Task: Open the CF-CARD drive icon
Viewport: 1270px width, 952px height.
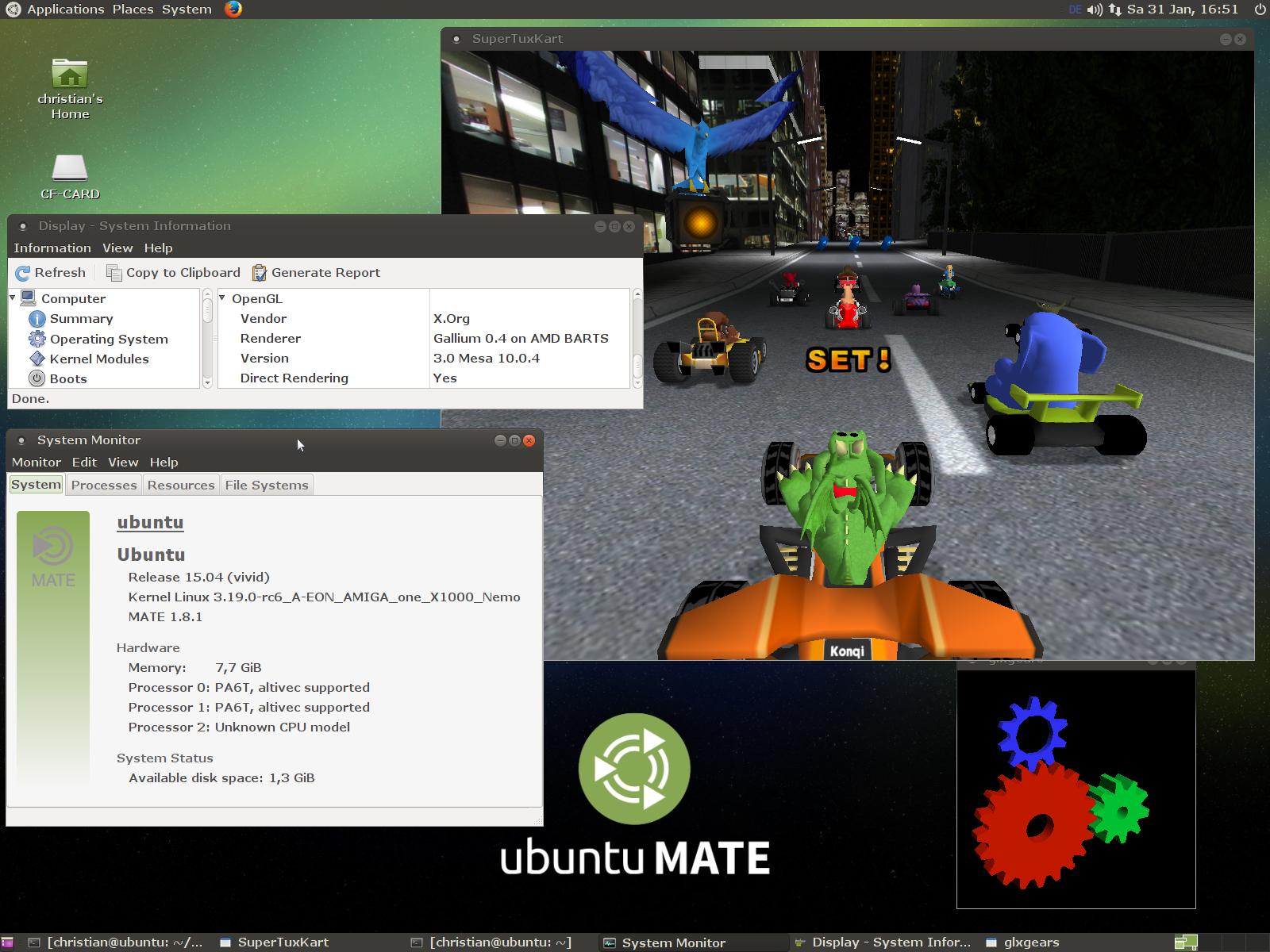Action: (70, 168)
